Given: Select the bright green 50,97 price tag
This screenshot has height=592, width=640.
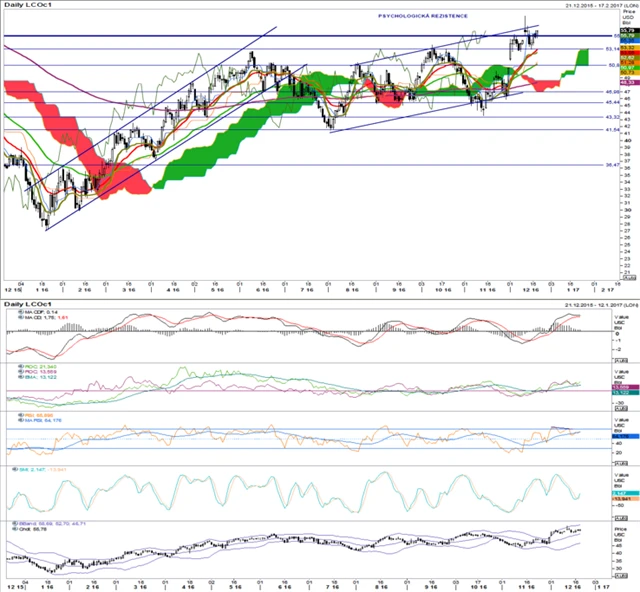Looking at the screenshot, I should click(x=629, y=67).
